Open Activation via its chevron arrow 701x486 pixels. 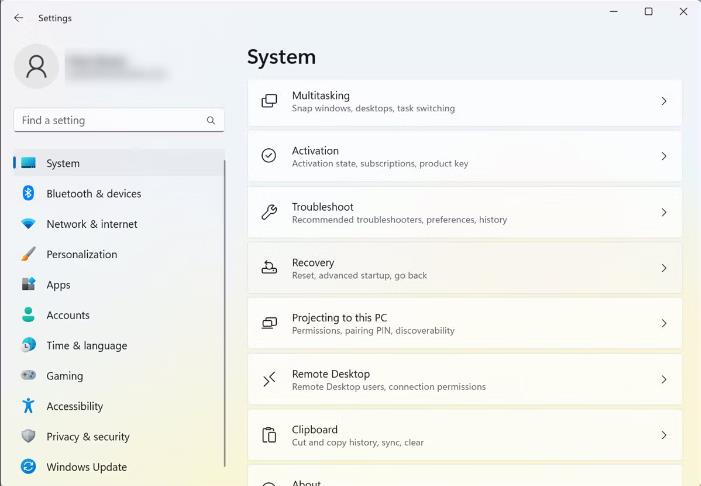pos(664,156)
